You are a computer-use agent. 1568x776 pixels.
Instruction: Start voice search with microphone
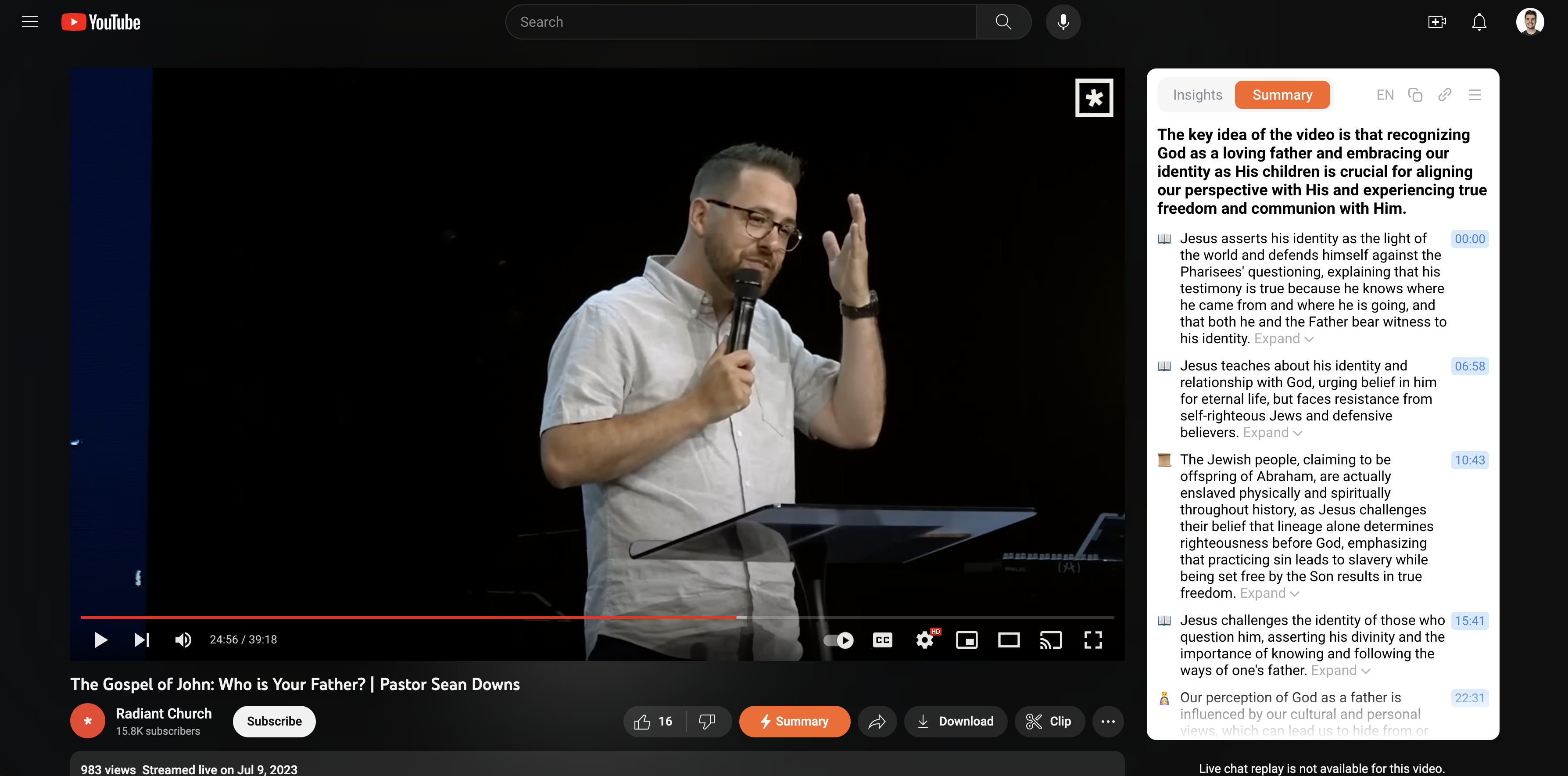(x=1063, y=22)
